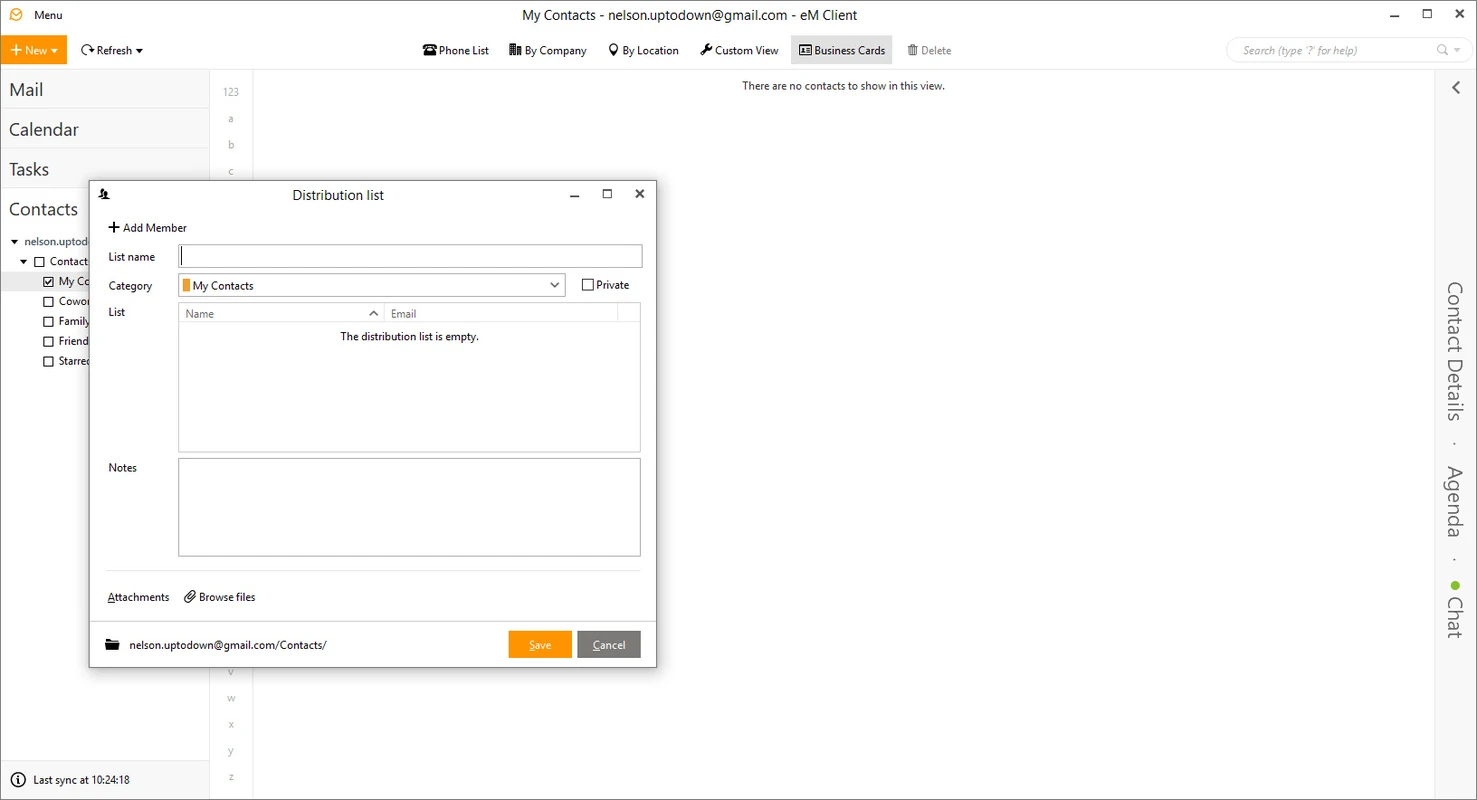The height and width of the screenshot is (800, 1477).
Task: Switch to the Calendar section
Action: click(44, 129)
